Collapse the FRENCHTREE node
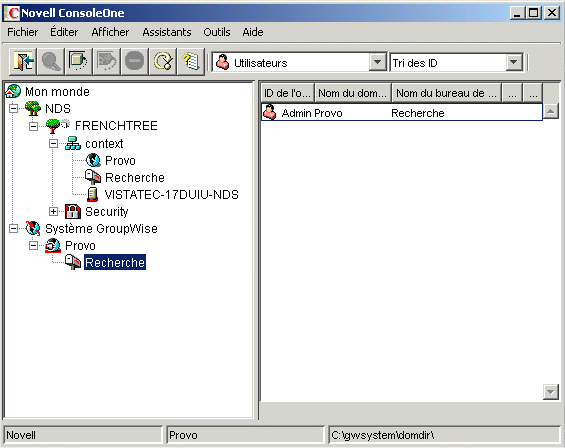The width and height of the screenshot is (565, 448). click(x=33, y=126)
